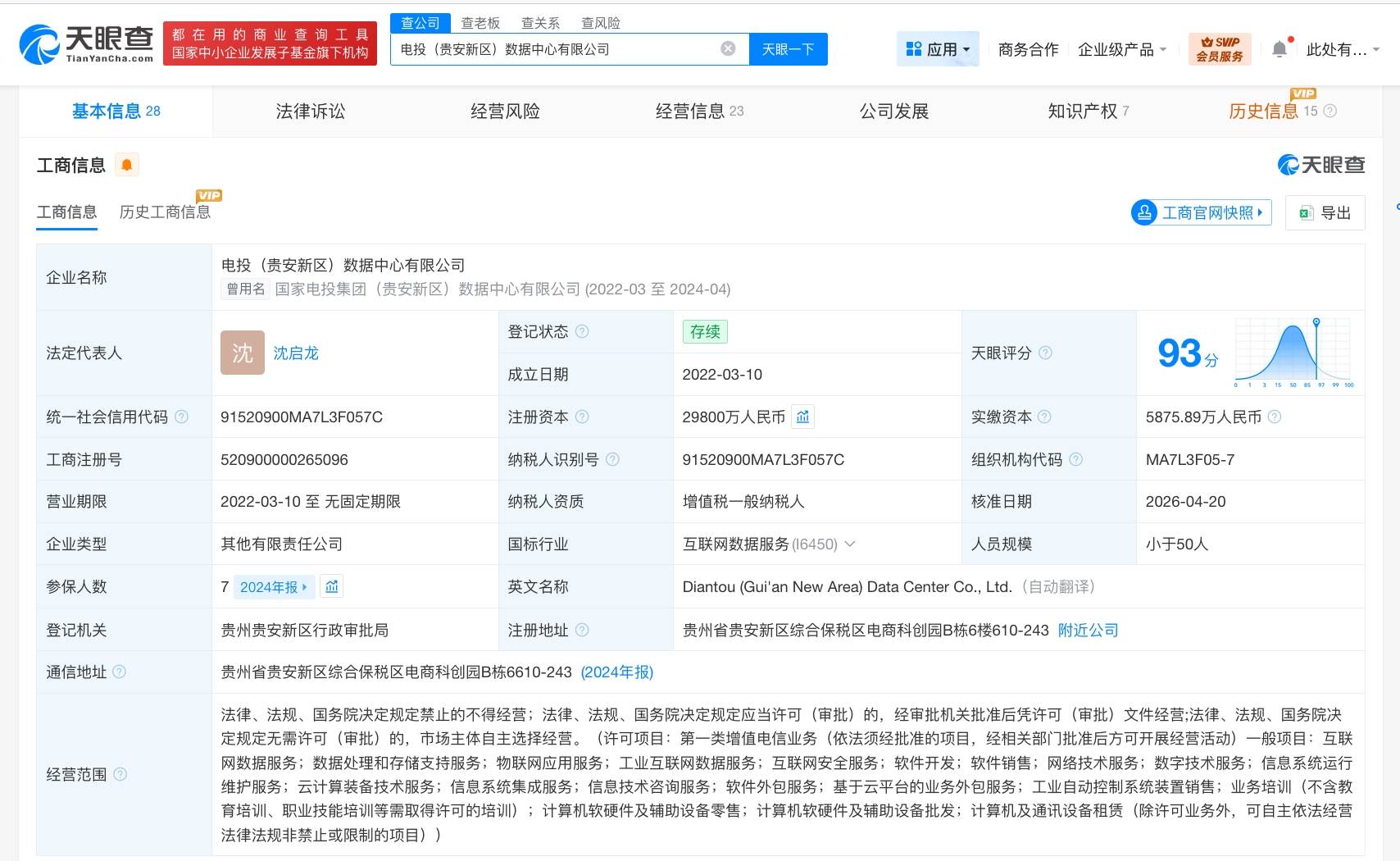The image size is (1400, 861).
Task: Click help icon next to 登记状态
Action: [582, 331]
